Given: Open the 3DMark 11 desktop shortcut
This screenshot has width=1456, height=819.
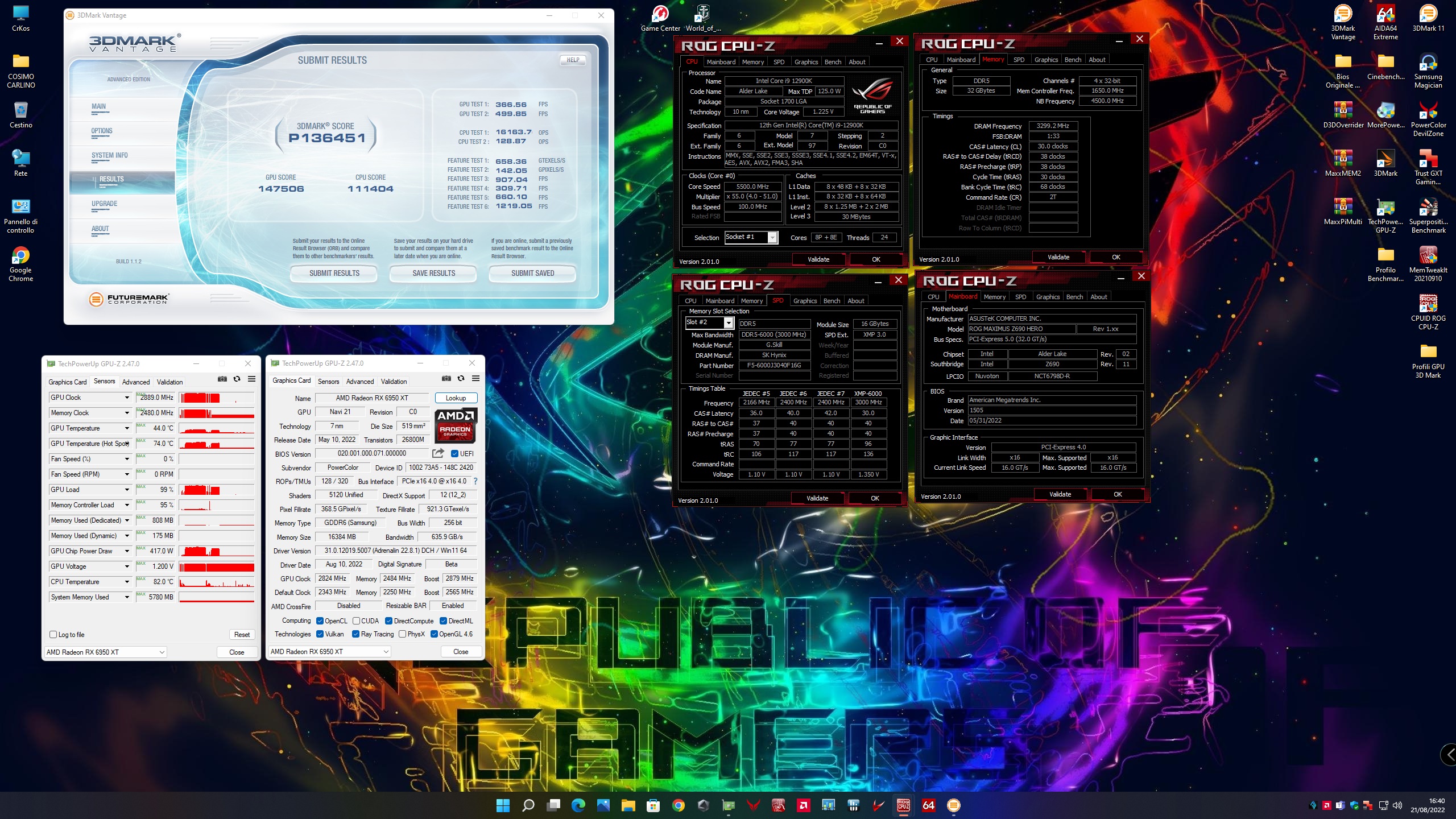Looking at the screenshot, I should coord(1428,17).
